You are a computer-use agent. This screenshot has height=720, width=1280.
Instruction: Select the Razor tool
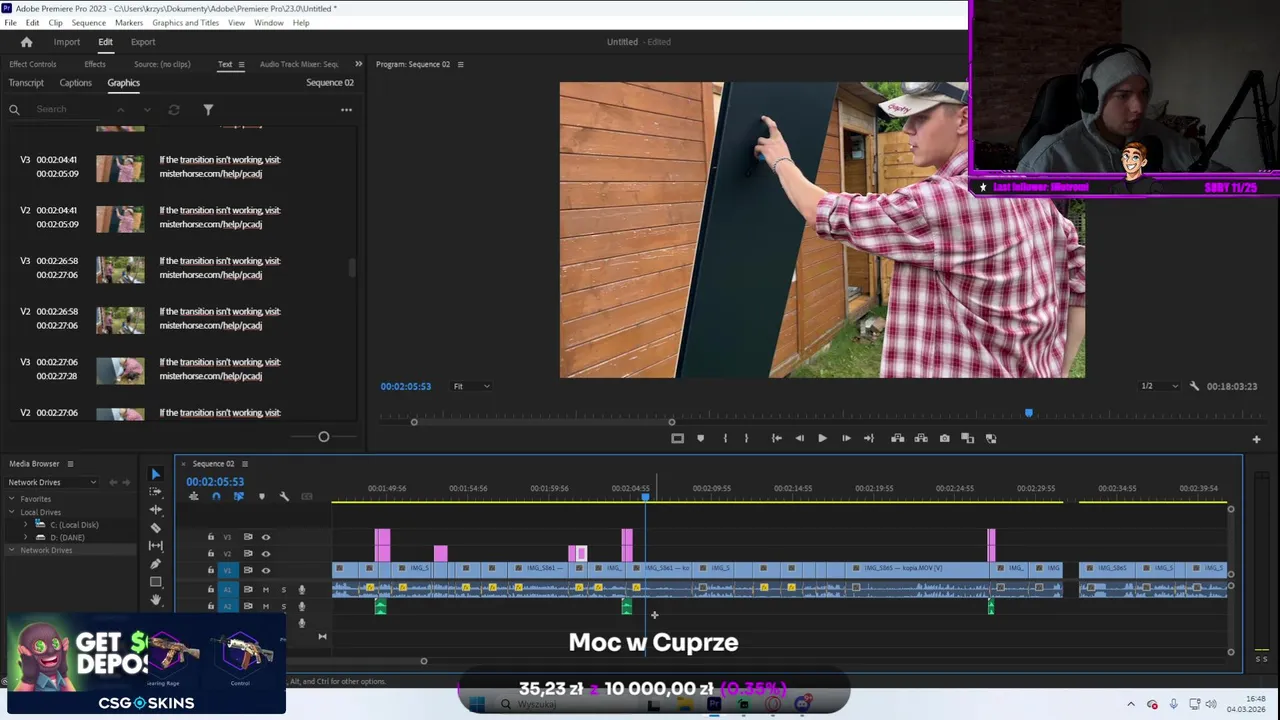click(x=155, y=528)
